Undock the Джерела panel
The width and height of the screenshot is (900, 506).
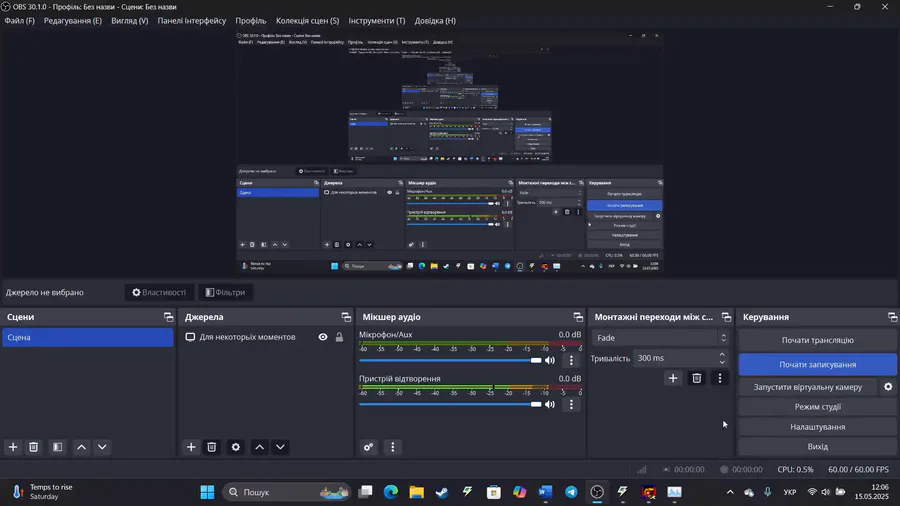(x=346, y=317)
